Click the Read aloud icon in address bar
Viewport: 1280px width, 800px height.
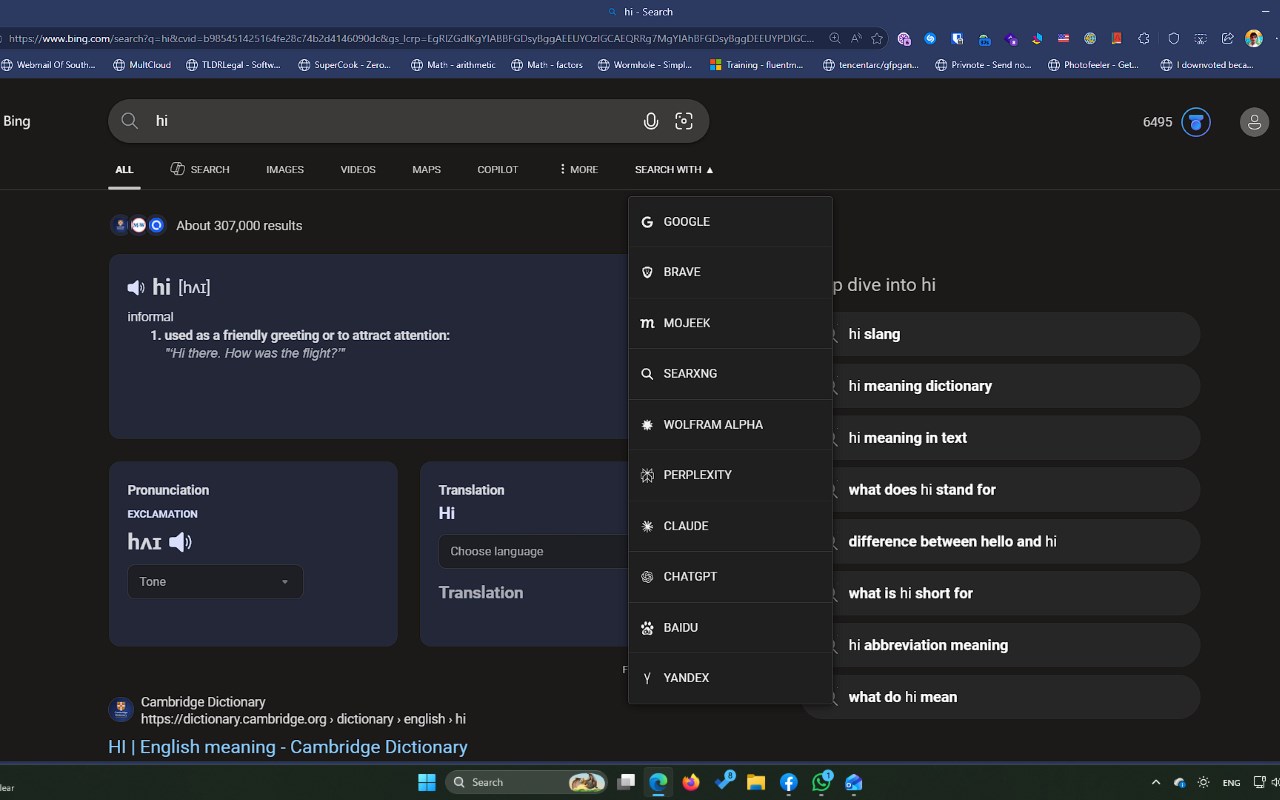[x=856, y=39]
